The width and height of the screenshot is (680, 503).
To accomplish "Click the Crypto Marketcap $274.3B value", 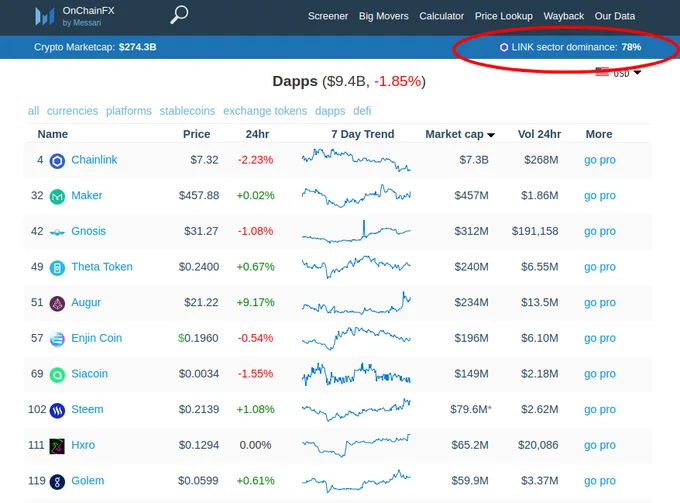I will point(137,47).
